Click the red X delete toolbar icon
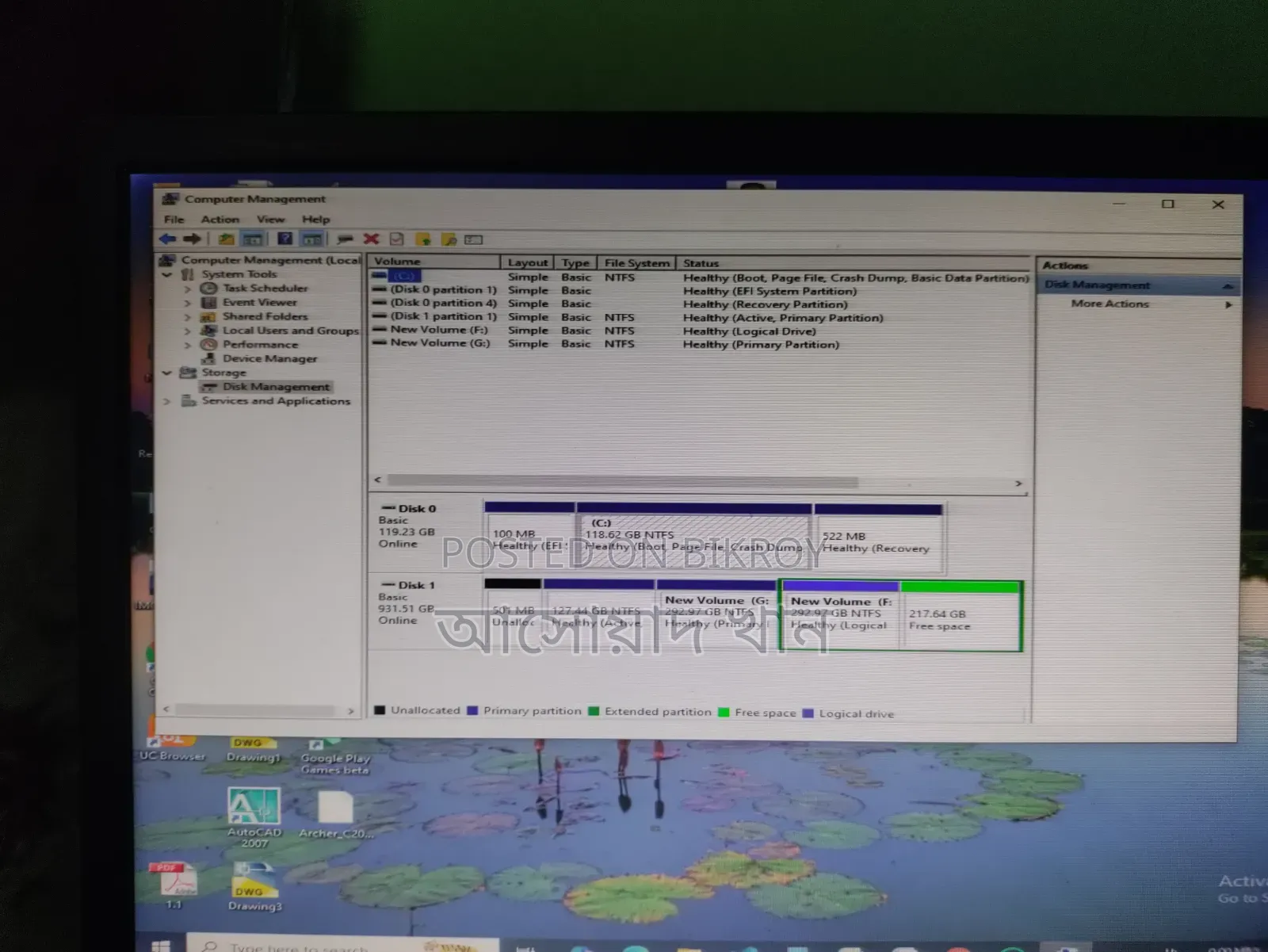Image resolution: width=1268 pixels, height=952 pixels. click(x=371, y=239)
